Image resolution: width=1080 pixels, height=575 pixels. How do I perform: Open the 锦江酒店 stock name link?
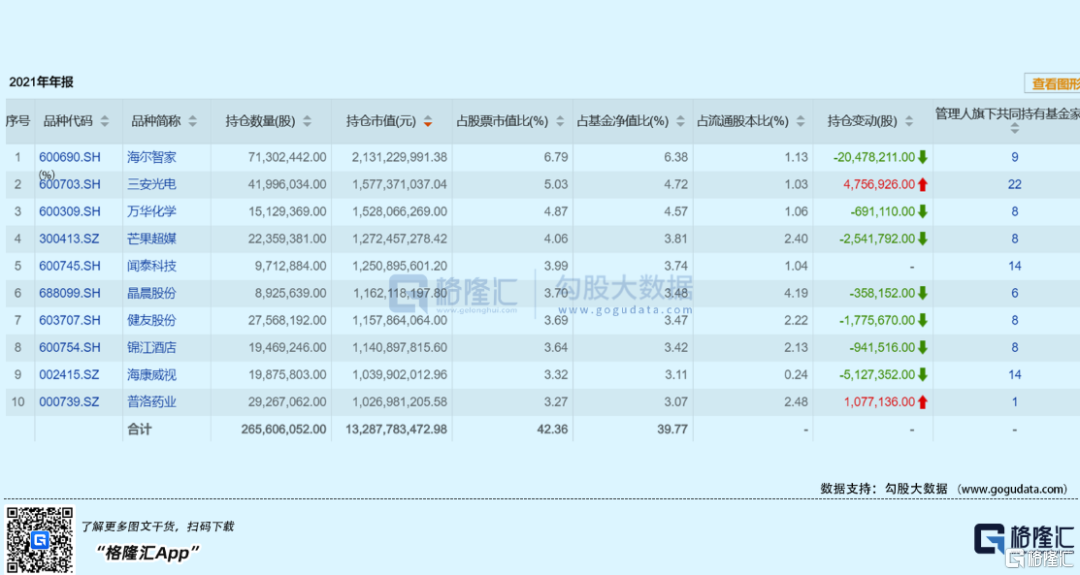click(152, 348)
